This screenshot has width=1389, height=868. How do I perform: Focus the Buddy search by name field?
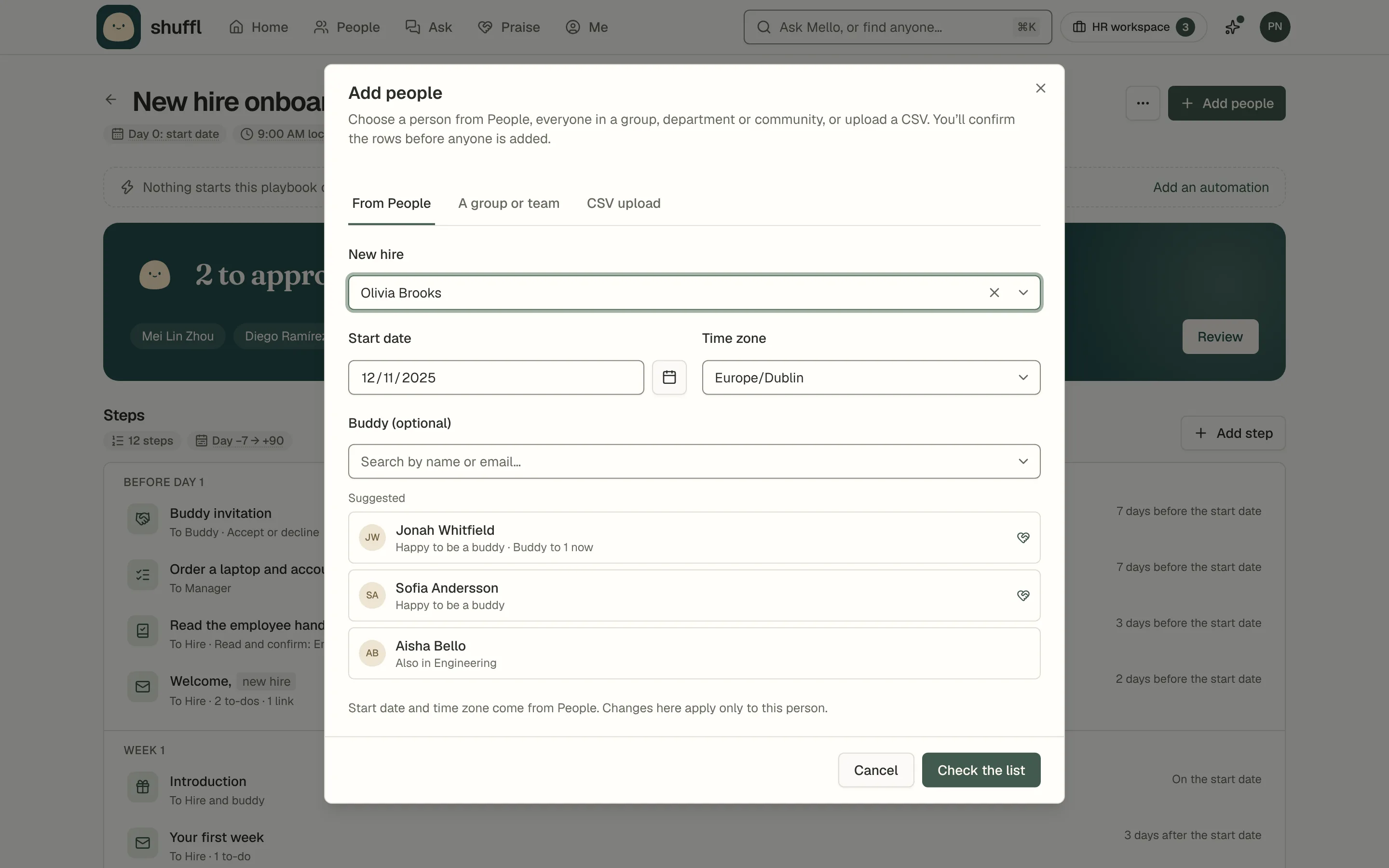694,461
